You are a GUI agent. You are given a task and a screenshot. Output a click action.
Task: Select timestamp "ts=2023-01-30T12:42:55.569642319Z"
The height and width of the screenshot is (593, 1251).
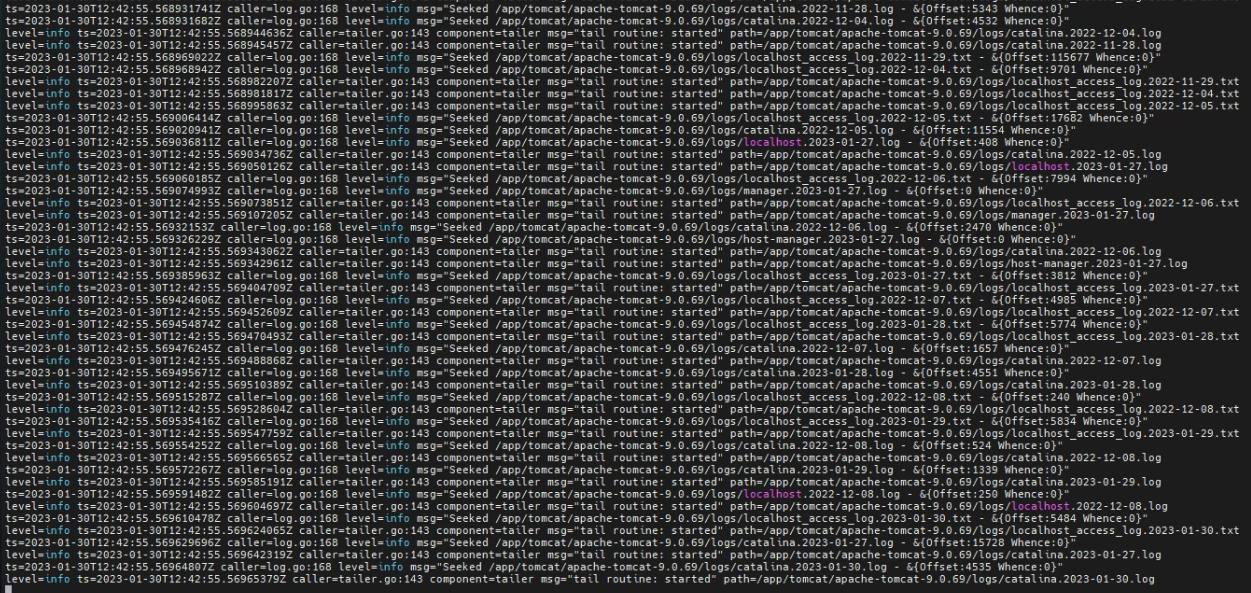click(185, 555)
